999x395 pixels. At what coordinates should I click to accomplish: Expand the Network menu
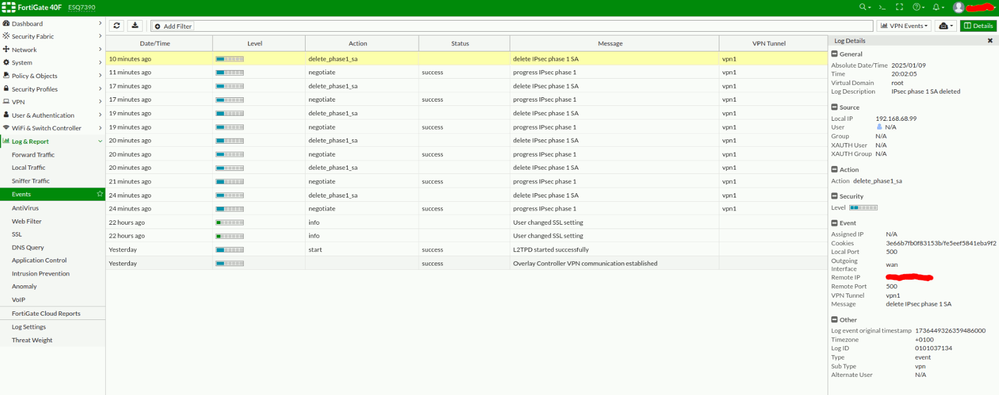[52, 50]
